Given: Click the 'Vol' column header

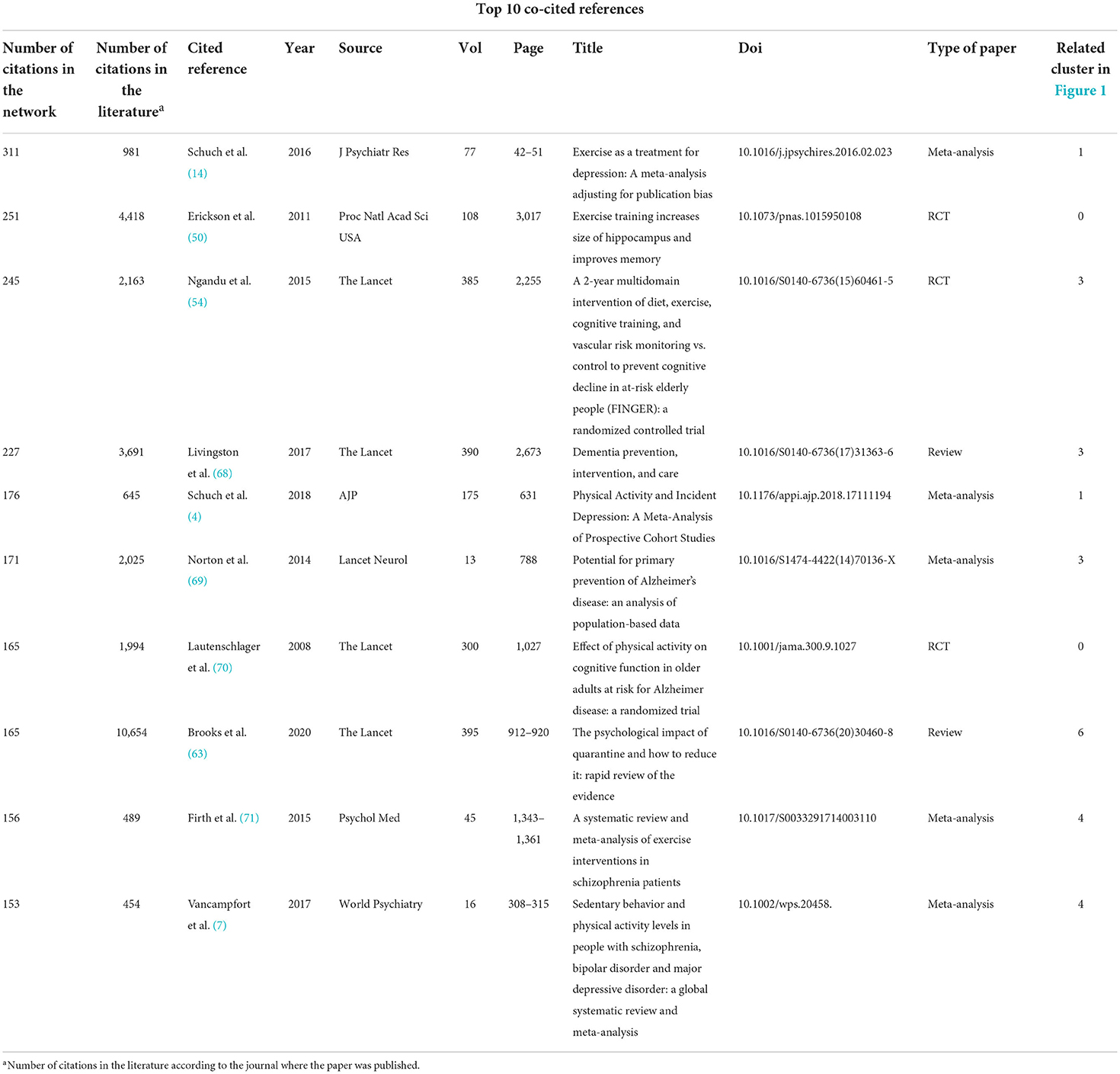Looking at the screenshot, I should 470,48.
